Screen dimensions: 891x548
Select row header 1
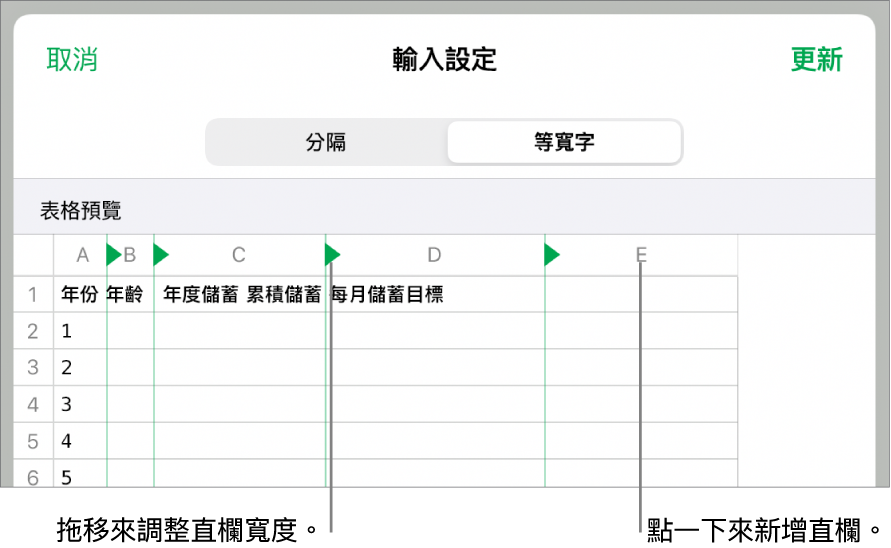click(x=33, y=294)
